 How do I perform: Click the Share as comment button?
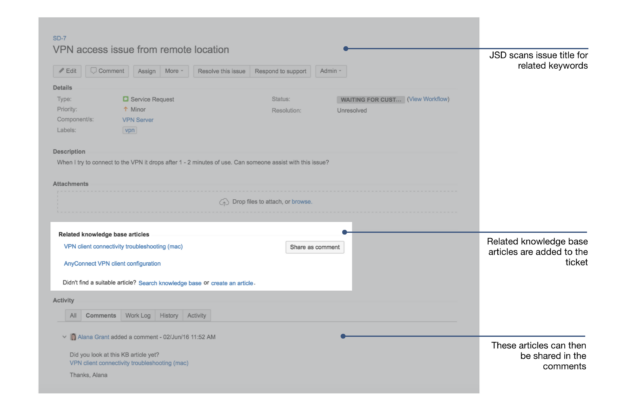(315, 247)
